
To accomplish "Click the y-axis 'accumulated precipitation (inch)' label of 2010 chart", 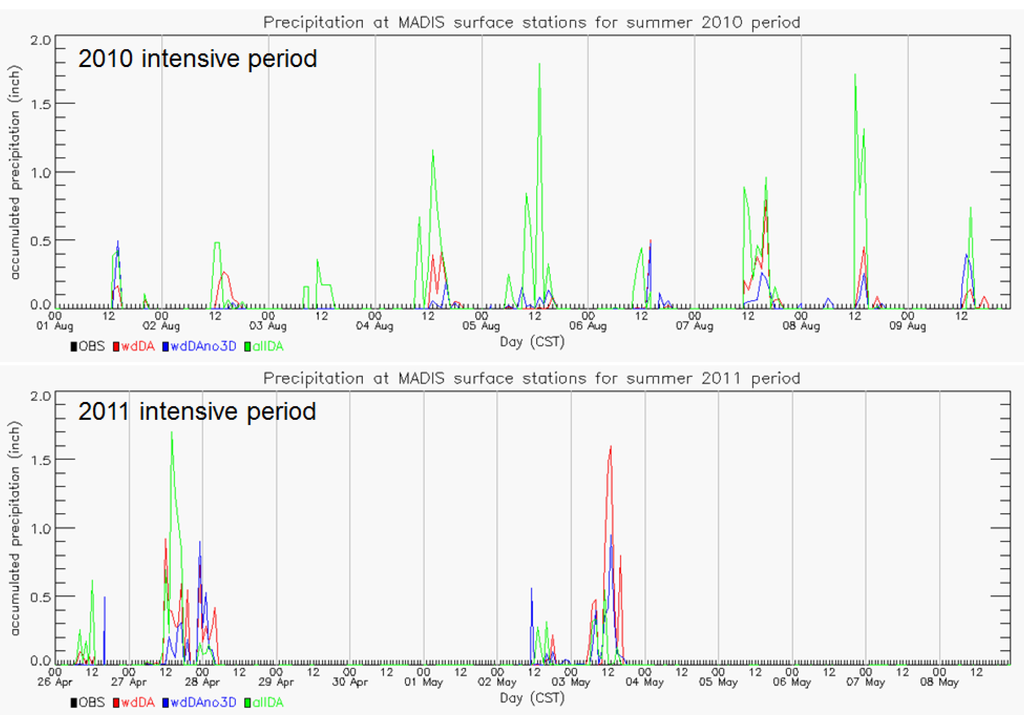I will coord(15,172).
